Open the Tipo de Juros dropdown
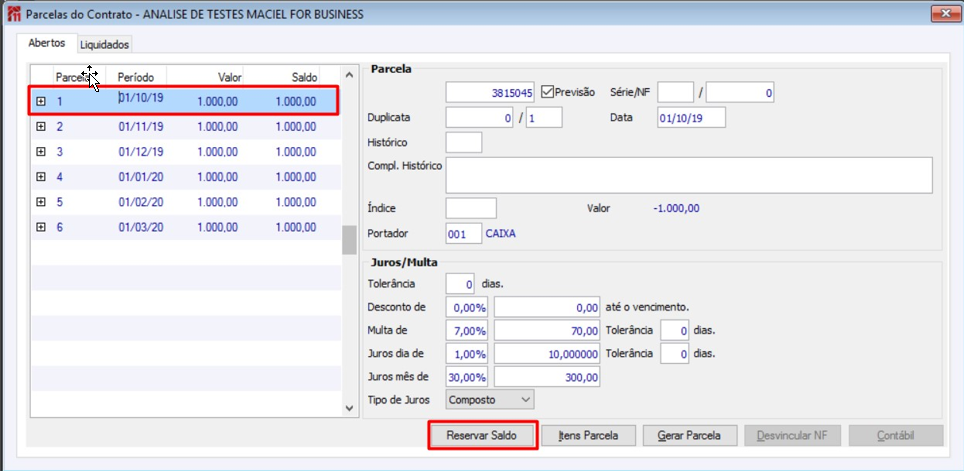Viewport: 964px width, 471px height. click(490, 400)
